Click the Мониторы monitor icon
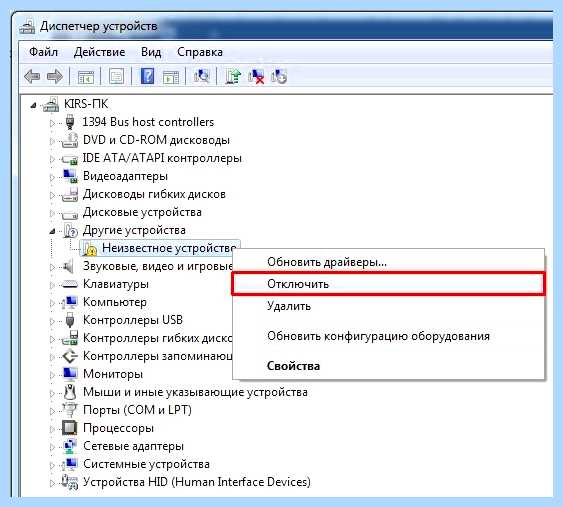Viewport: 563px width, 507px height. pyautogui.click(x=70, y=374)
